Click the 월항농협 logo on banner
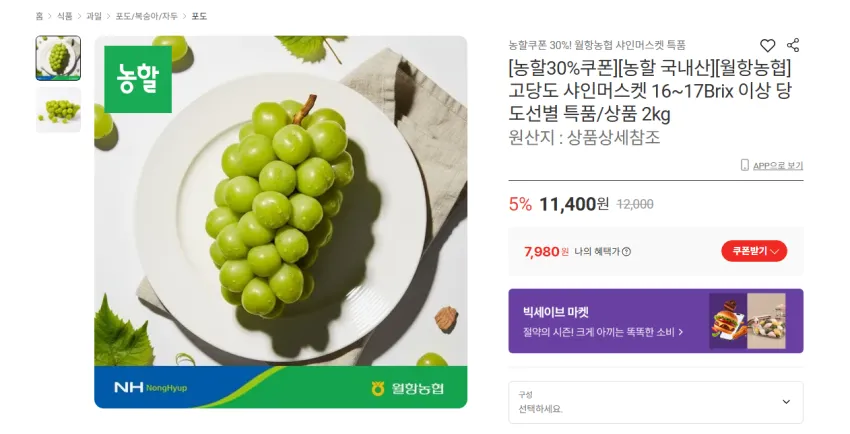The height and width of the screenshot is (434, 850). (x=408, y=388)
